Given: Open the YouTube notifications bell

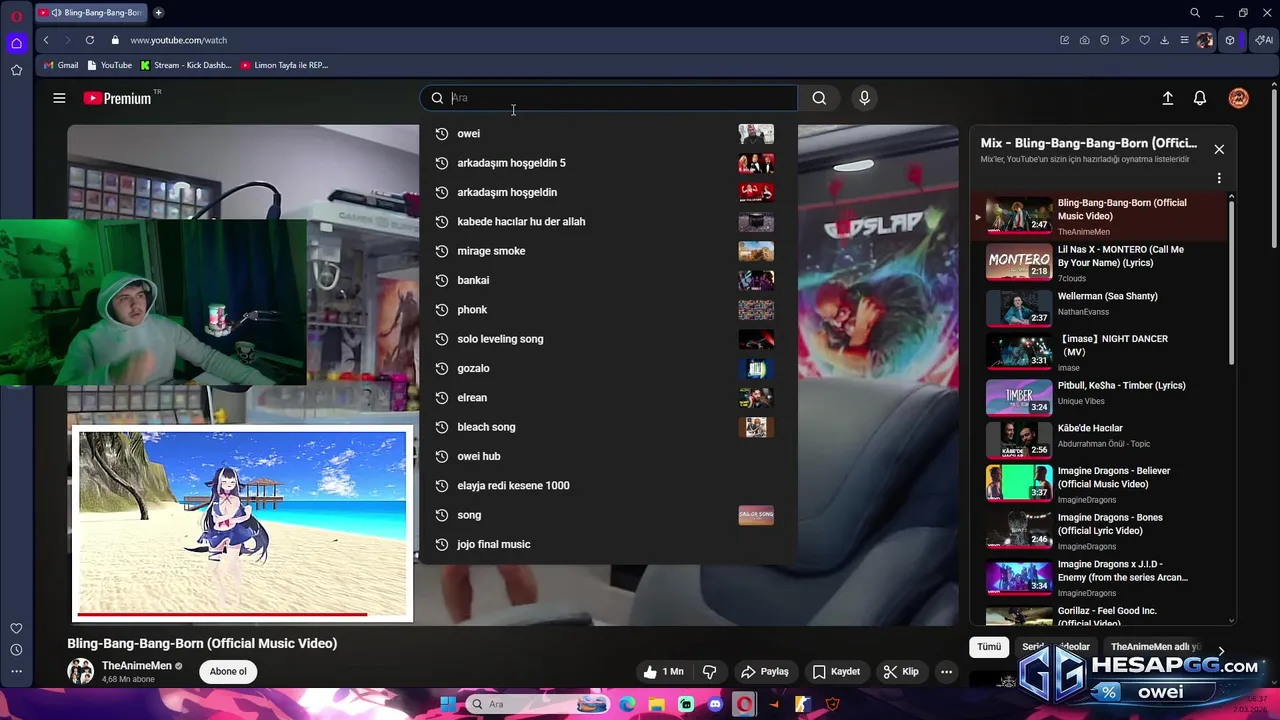Looking at the screenshot, I should click(1200, 98).
